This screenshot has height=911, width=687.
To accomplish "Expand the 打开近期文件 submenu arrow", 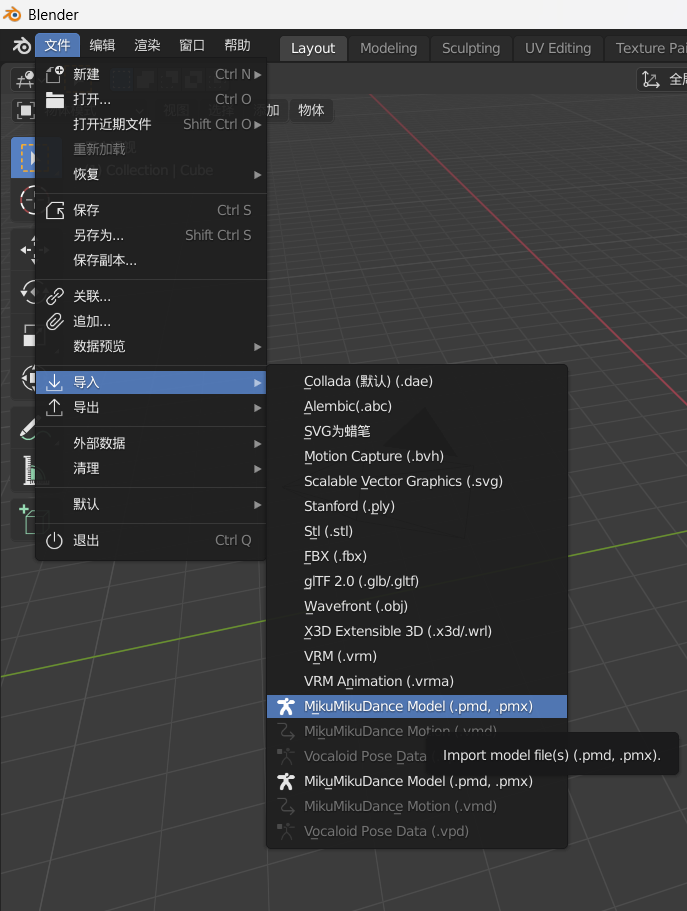I will (x=257, y=124).
